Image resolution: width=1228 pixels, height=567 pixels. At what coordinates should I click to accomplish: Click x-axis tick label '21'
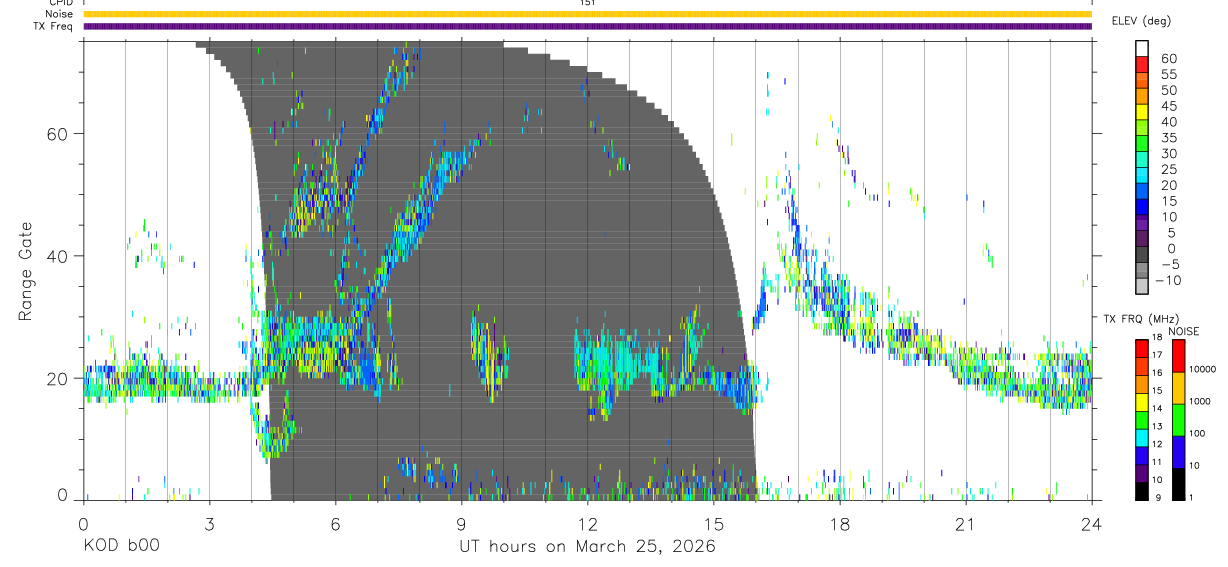pos(965,524)
